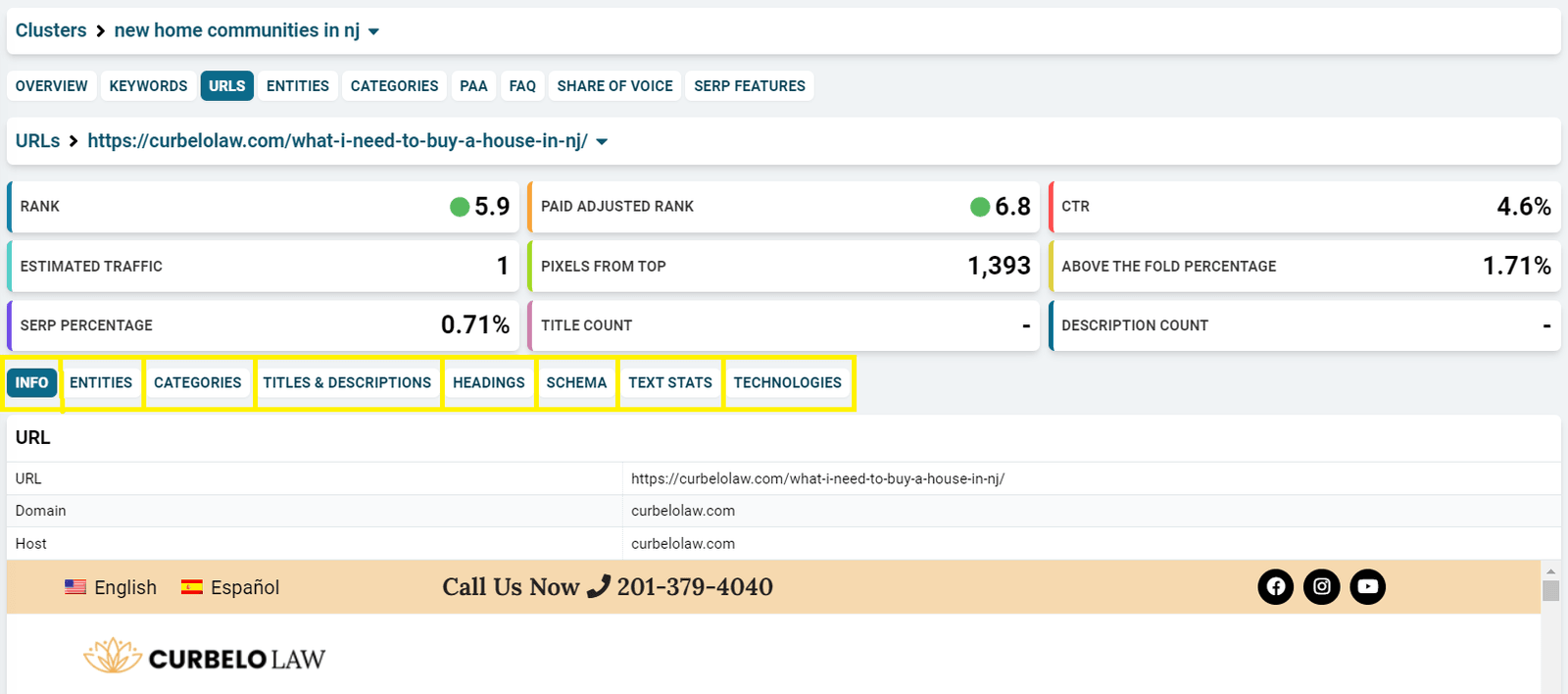Viewport: 1568px width, 694px height.
Task: Switch to the PAA tab
Action: pos(473,85)
